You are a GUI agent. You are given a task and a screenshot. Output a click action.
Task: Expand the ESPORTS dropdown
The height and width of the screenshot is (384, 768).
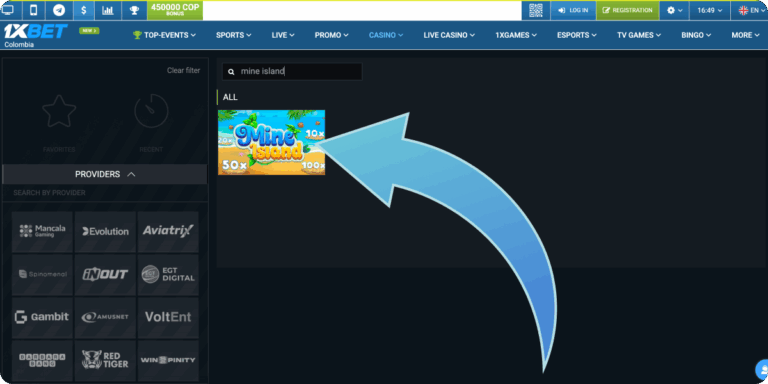(576, 35)
